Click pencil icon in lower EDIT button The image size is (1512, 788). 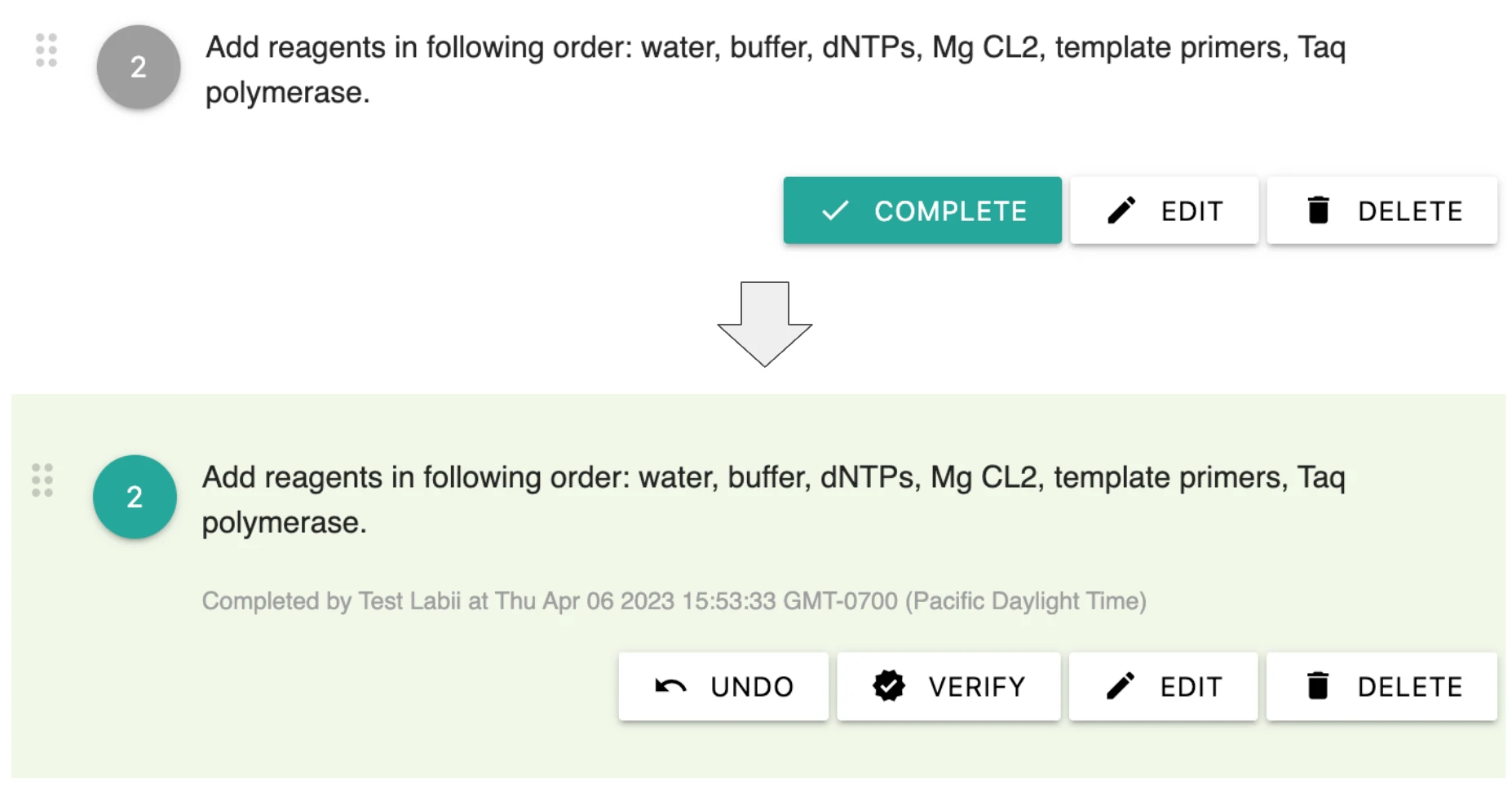[x=1121, y=686]
